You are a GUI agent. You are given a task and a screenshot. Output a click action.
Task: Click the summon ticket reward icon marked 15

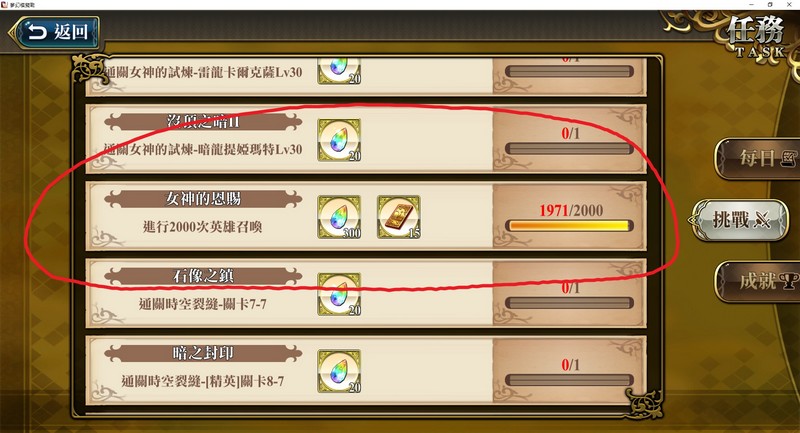point(398,217)
